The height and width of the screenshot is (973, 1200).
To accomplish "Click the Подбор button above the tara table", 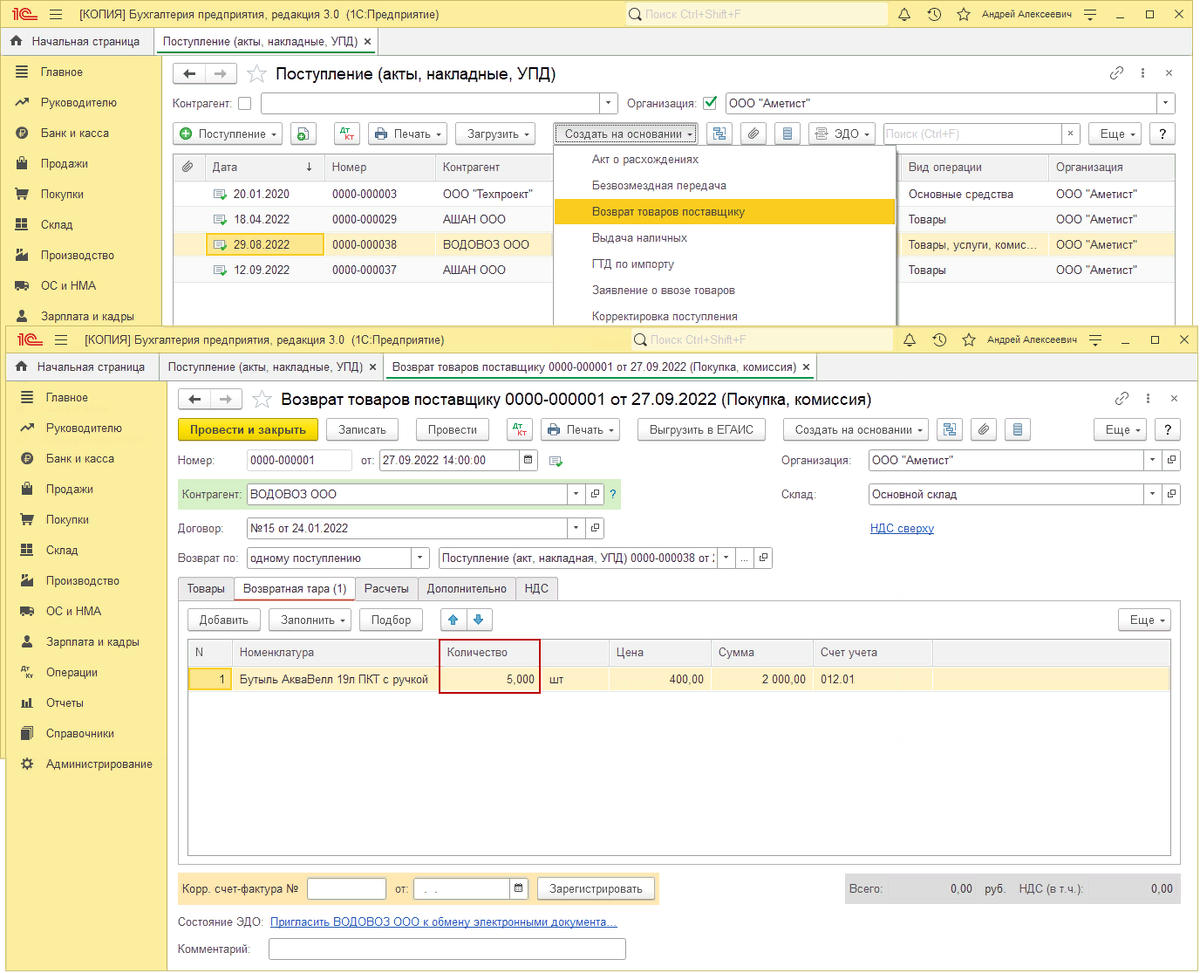I will [391, 620].
